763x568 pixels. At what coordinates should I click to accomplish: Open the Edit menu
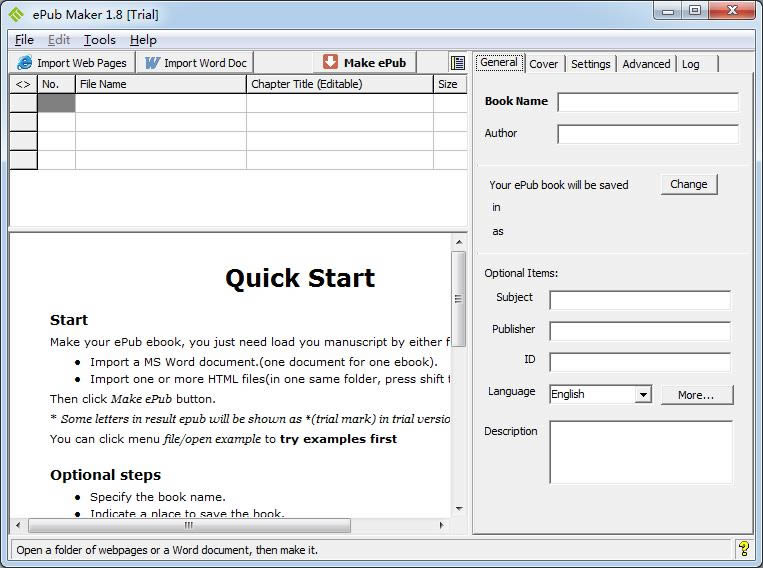click(x=59, y=40)
